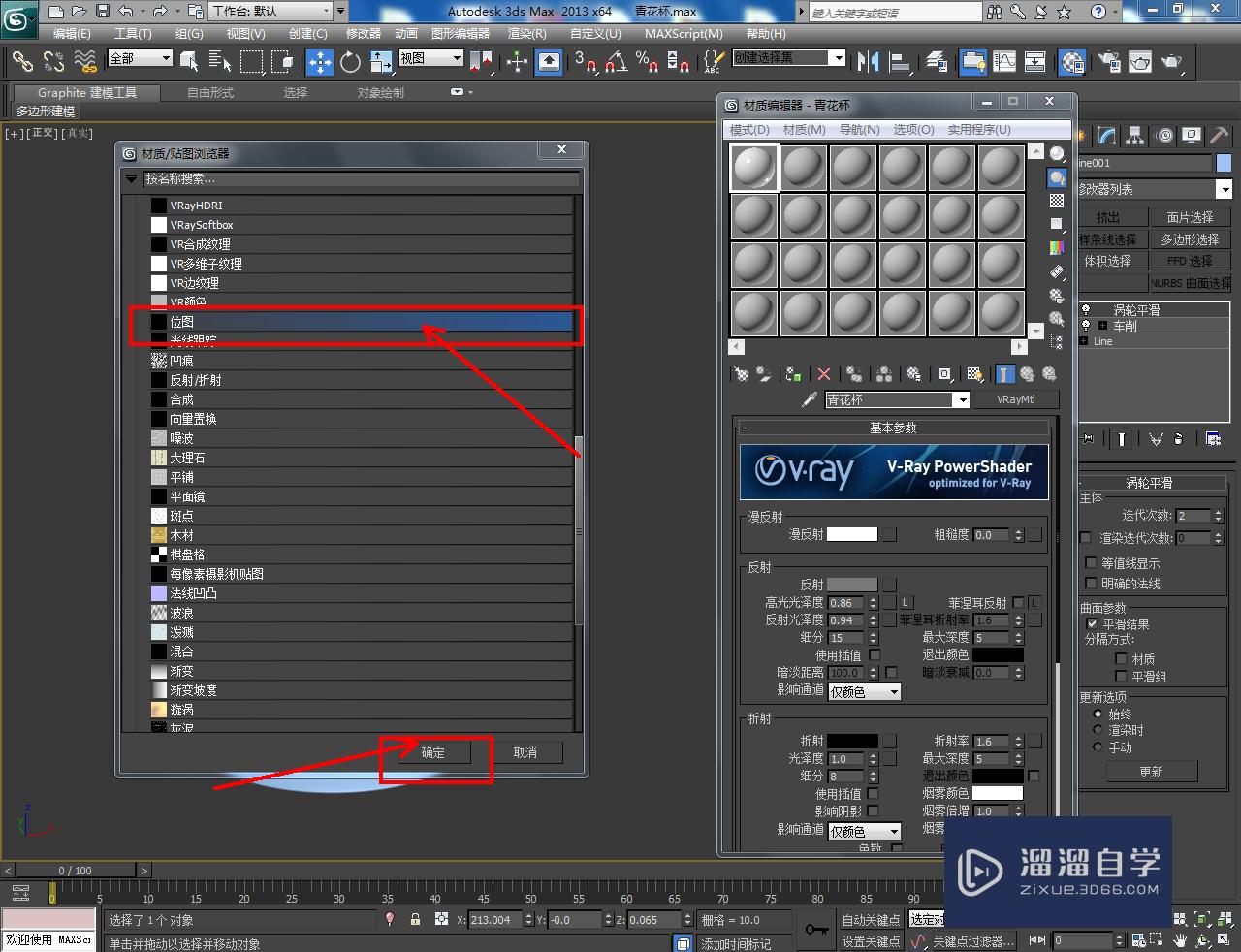This screenshot has height=952, width=1241.
Task: Click the Select Object arrow tool
Action: [189, 62]
